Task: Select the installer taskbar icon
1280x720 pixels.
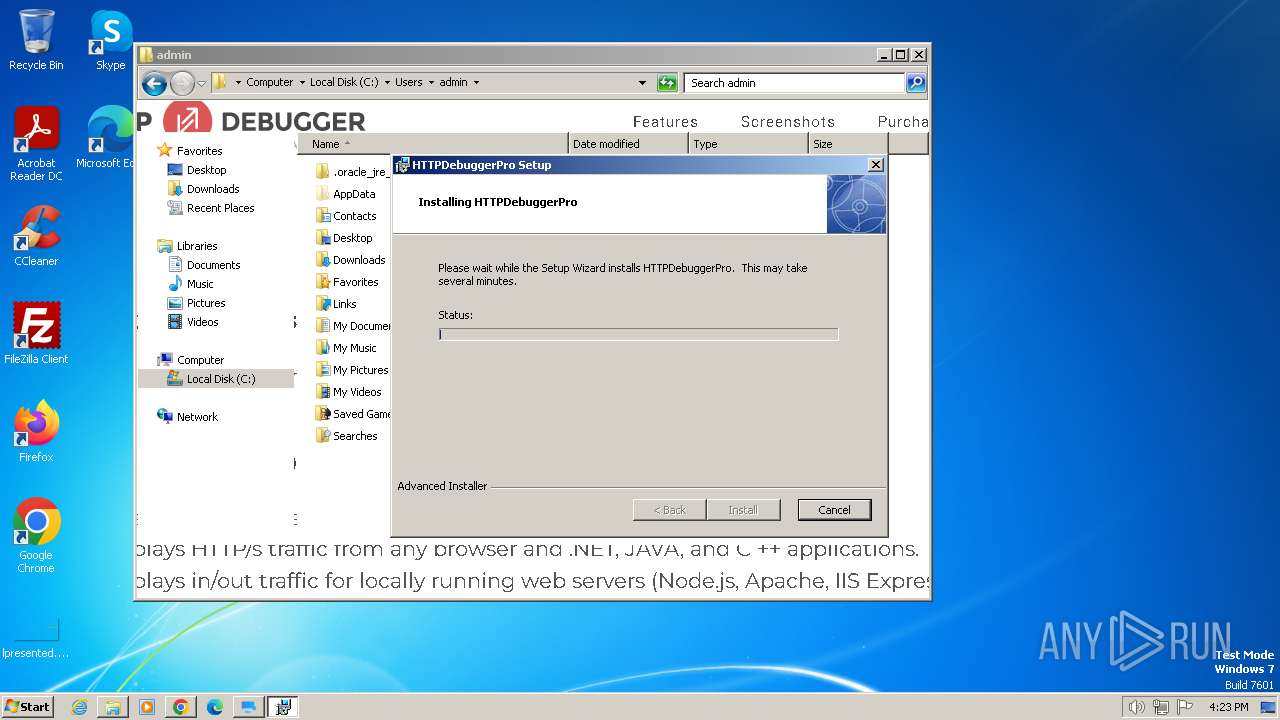Action: click(x=283, y=707)
